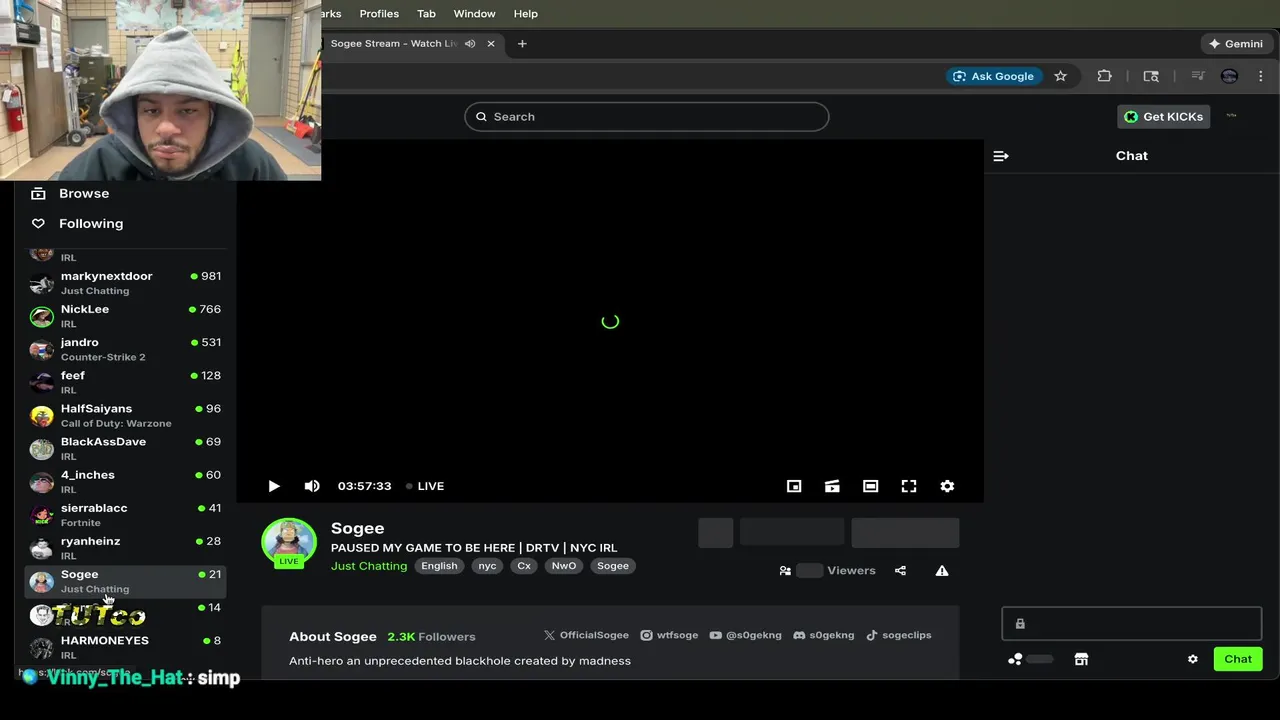Click the Ask Google button
The image size is (1280, 720).
click(x=994, y=76)
